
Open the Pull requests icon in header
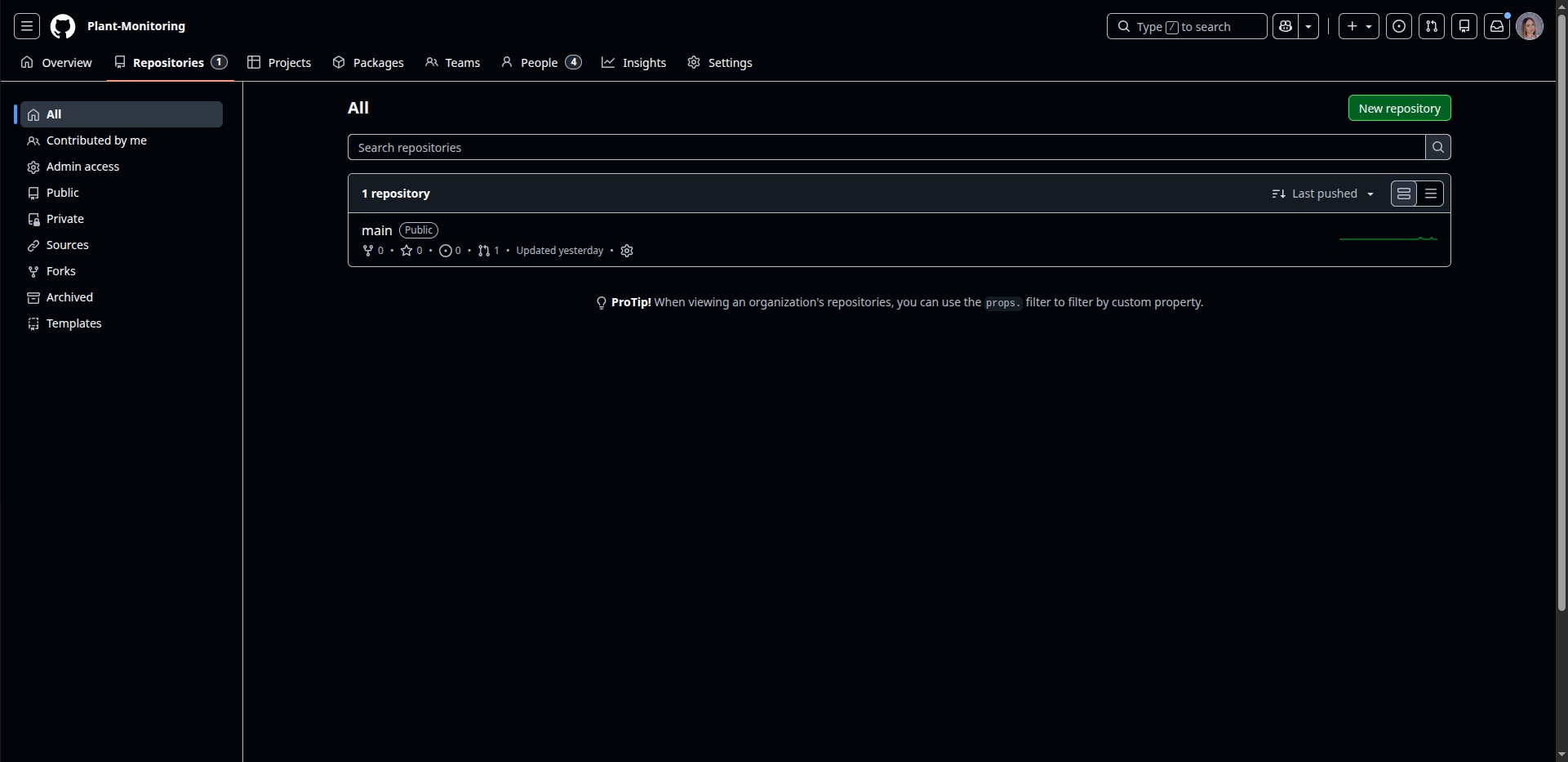coord(1432,26)
